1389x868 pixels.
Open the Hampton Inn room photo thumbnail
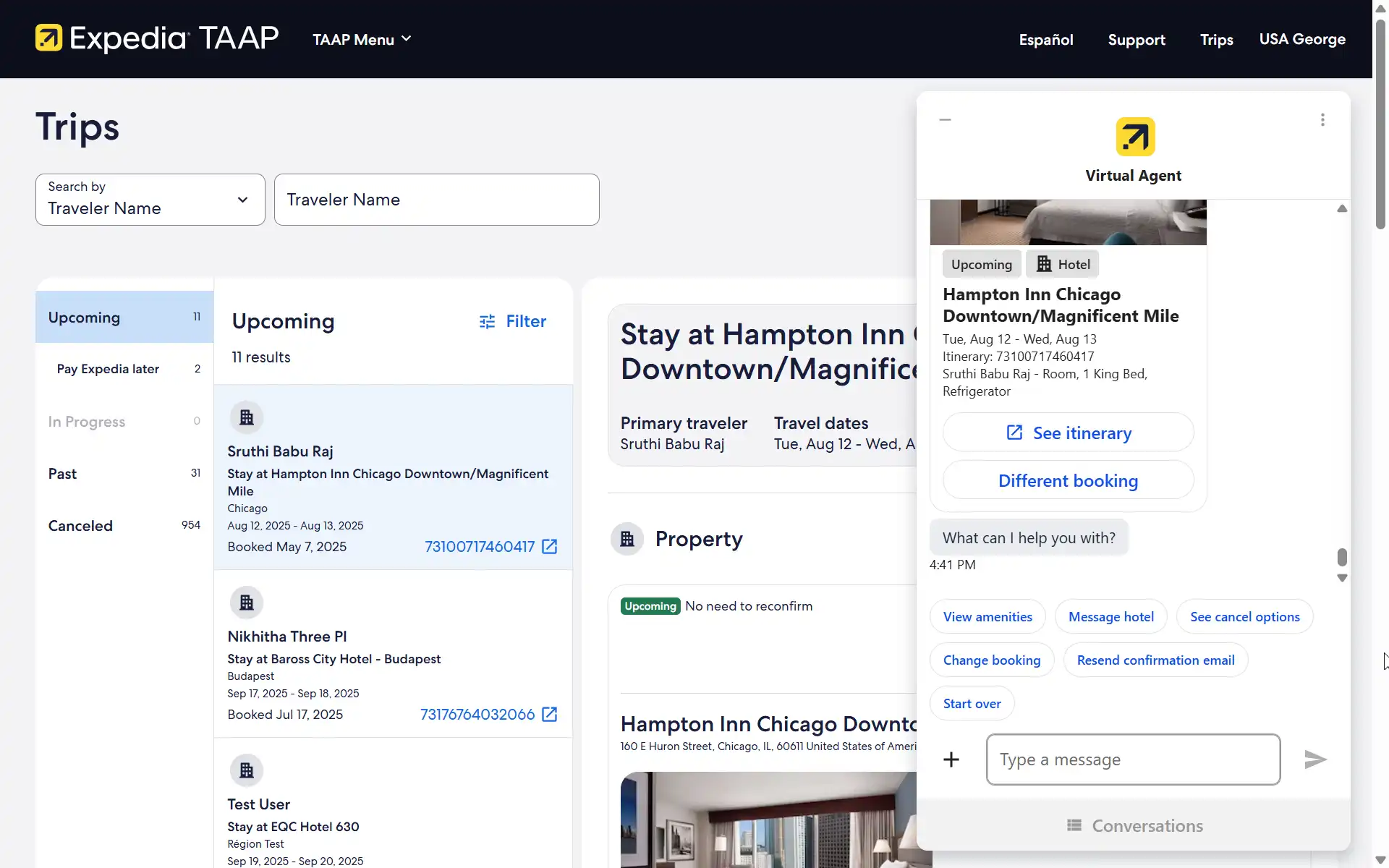[x=768, y=820]
